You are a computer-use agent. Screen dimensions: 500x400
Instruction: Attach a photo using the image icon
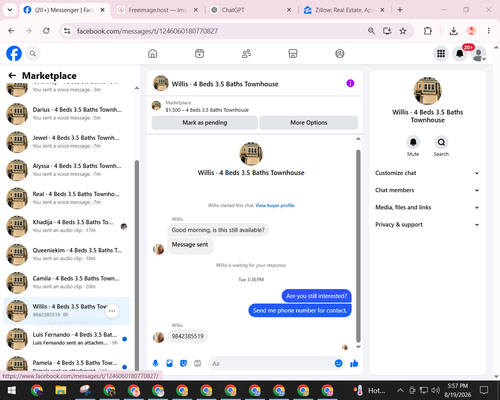169,363
